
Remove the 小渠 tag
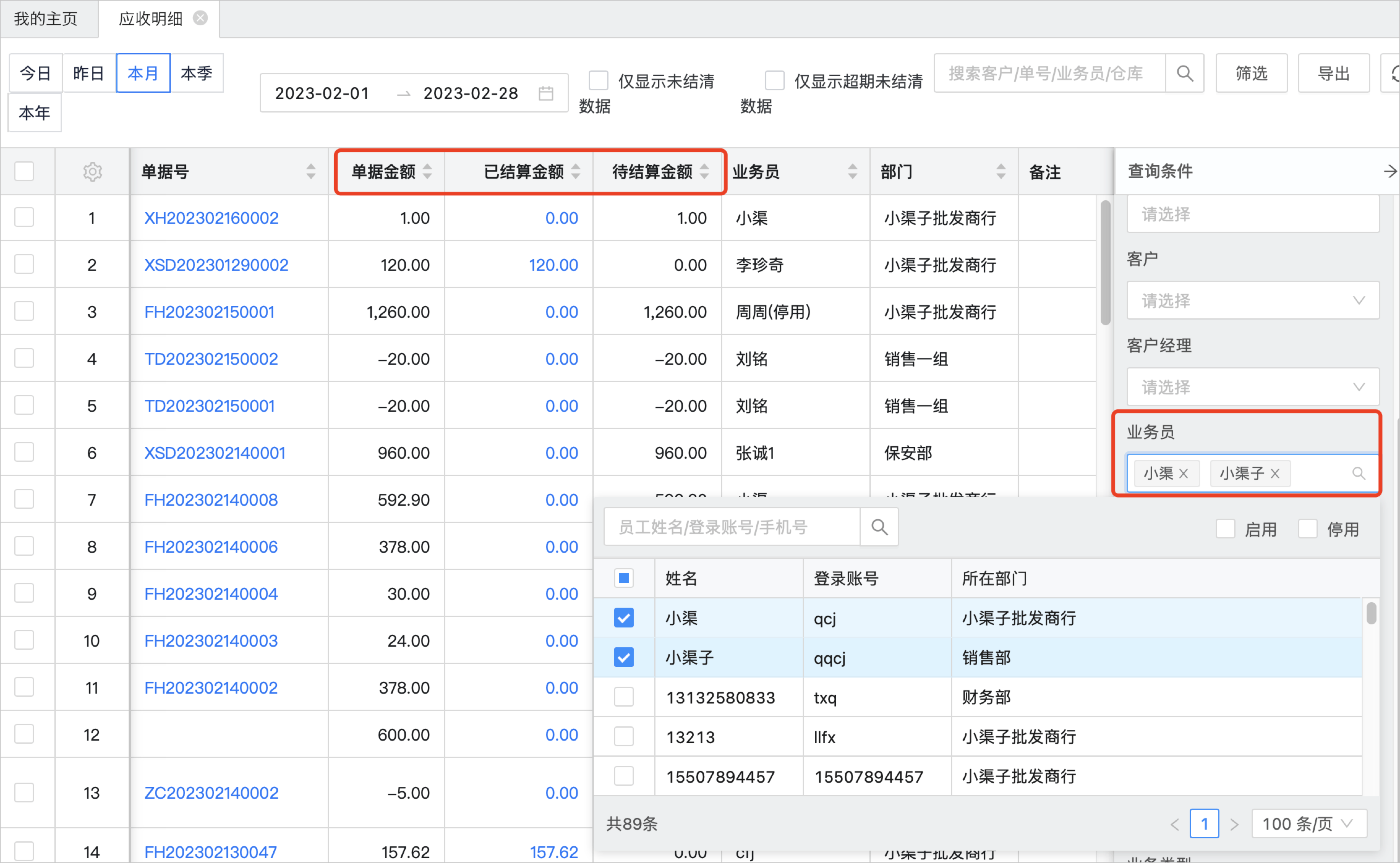1184,474
